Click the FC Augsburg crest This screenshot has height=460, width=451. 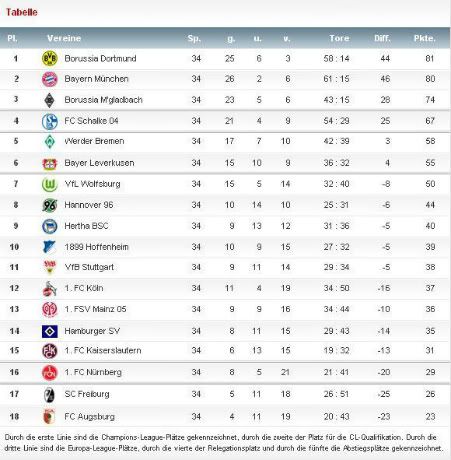(49, 416)
